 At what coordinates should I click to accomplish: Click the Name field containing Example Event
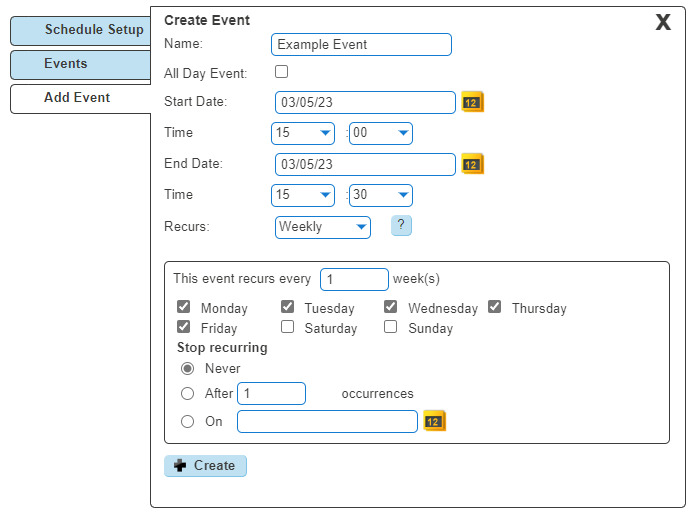coord(361,45)
